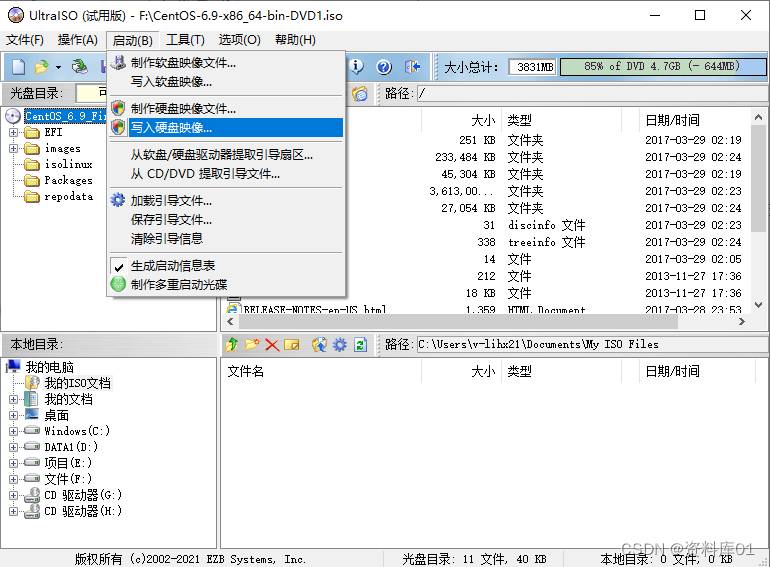Choose 保存引导文件... menu entry
Viewport: 770px width, 567px height.
226,219
